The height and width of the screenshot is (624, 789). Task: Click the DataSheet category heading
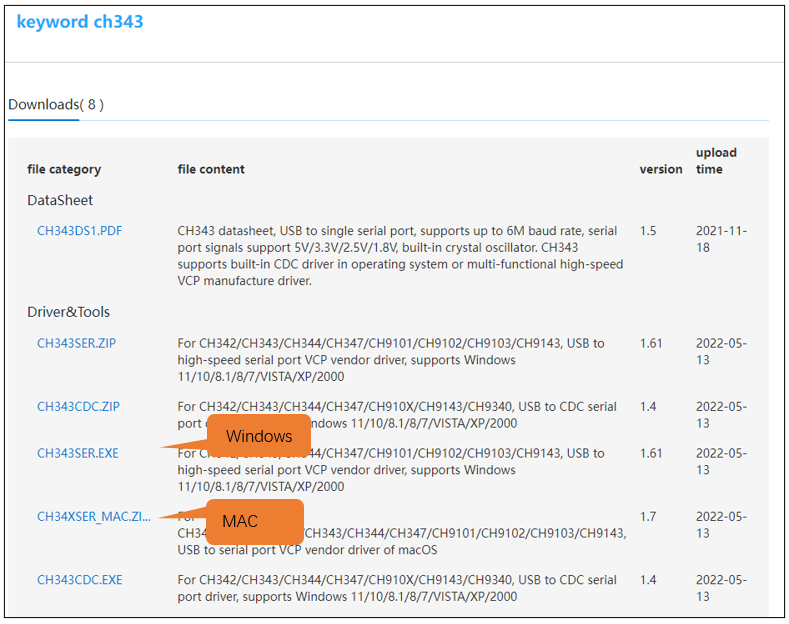(x=60, y=200)
